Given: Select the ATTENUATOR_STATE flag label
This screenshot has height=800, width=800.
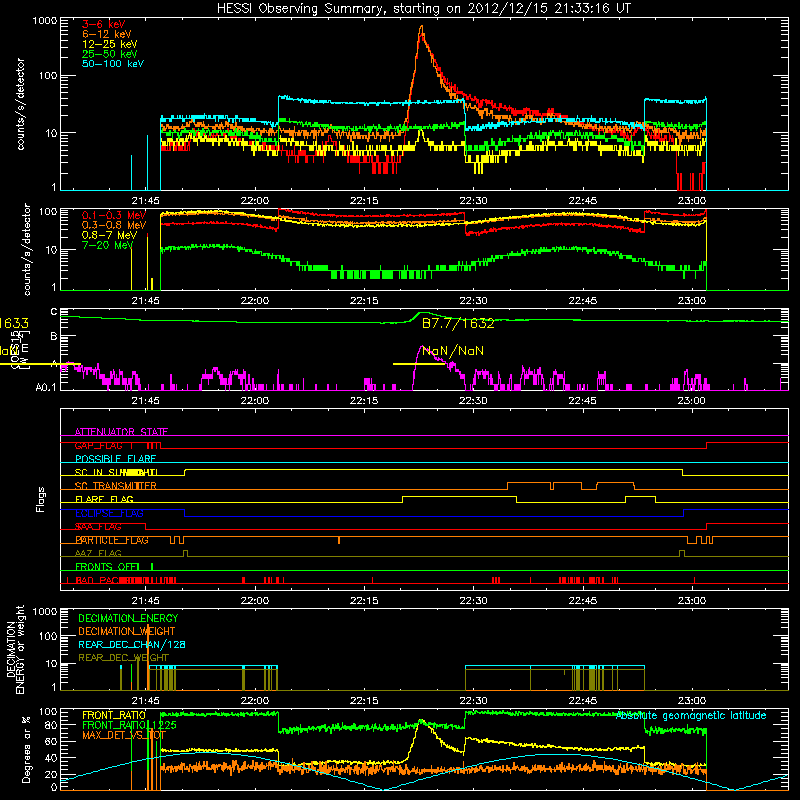Looking at the screenshot, I should 121,432.
